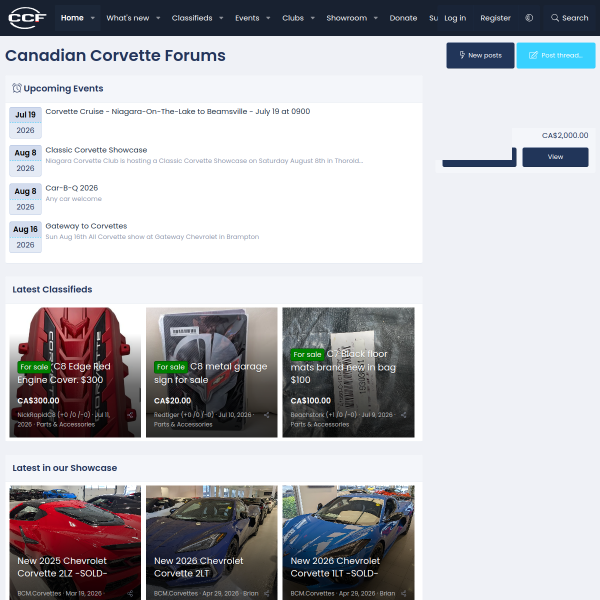Screen dimensions: 600x600
Task: Click the View button under CA$2,000.00
Action: 555,157
